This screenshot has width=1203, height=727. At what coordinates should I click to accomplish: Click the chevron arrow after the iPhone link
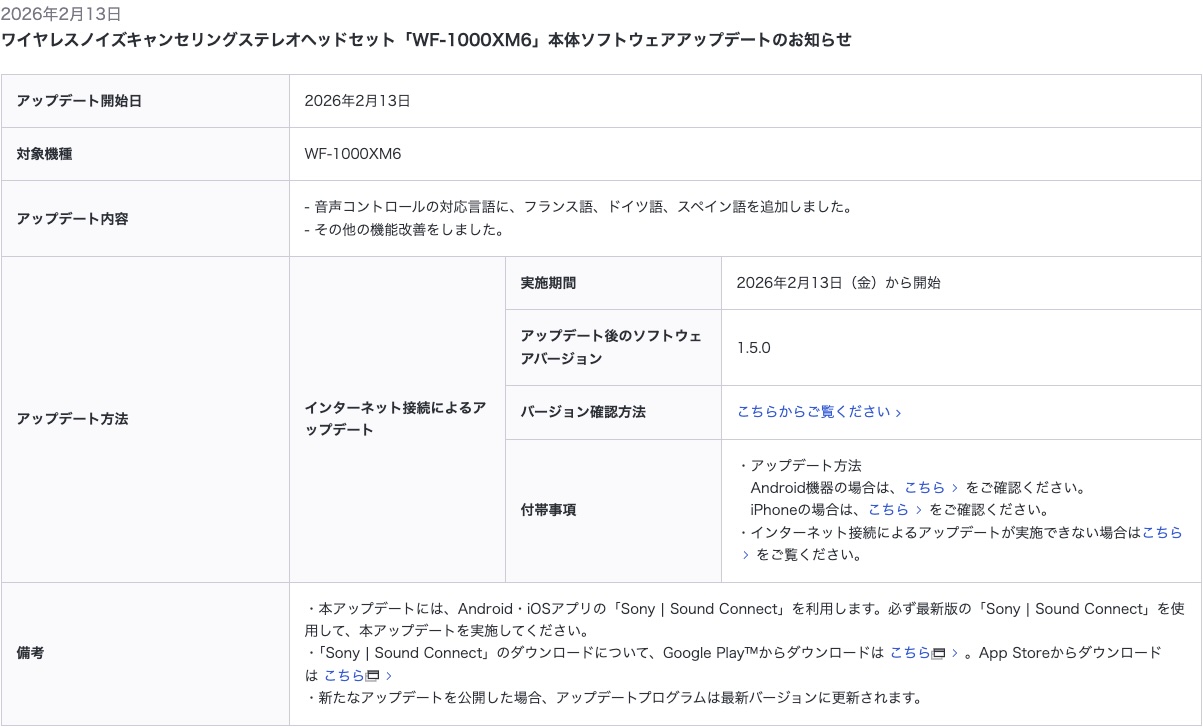point(919,510)
